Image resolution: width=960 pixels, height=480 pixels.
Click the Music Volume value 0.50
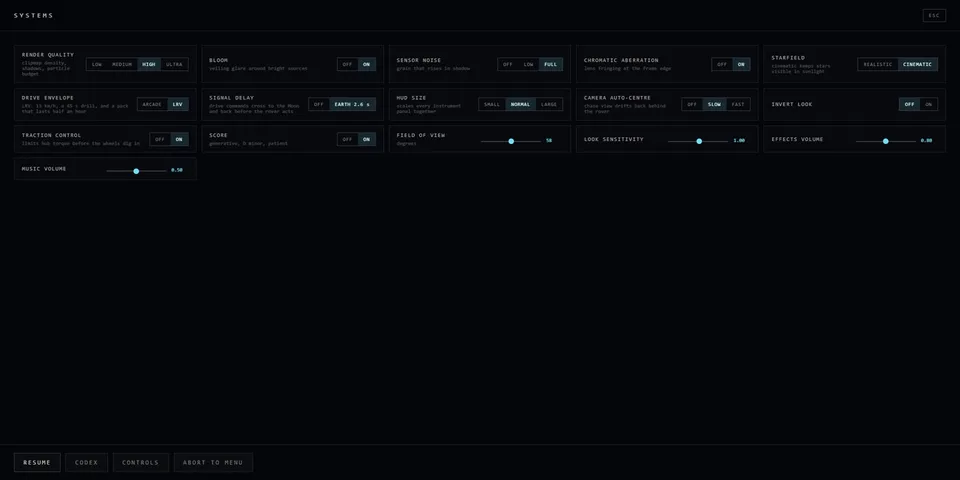(177, 170)
